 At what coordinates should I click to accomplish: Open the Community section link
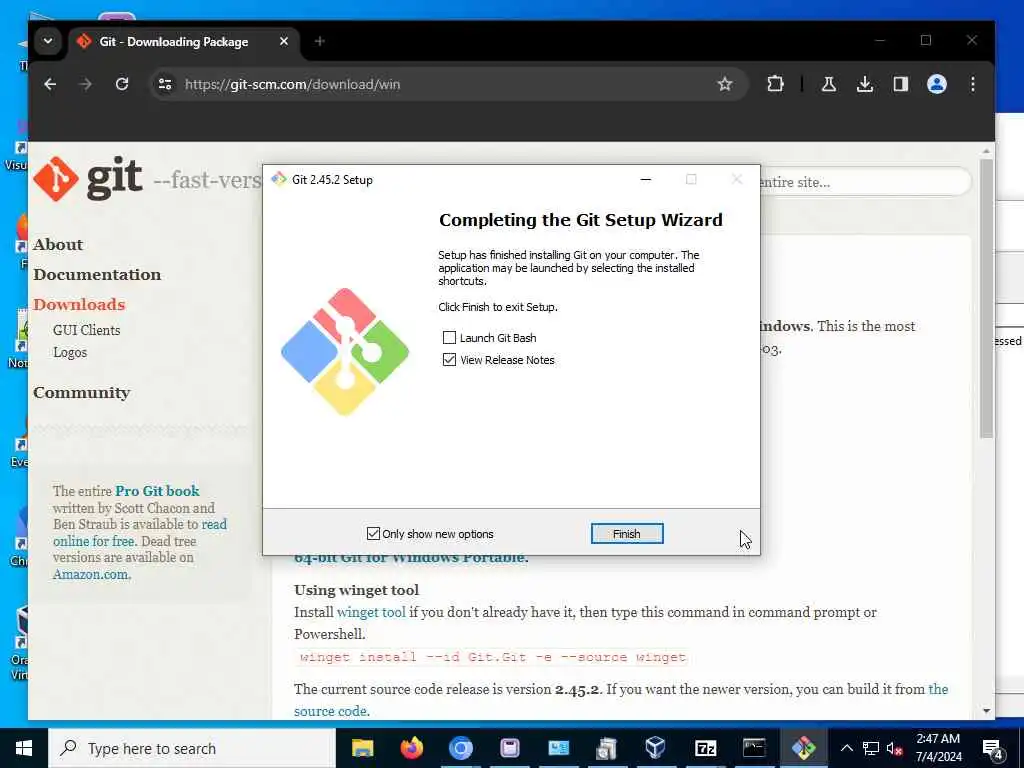(82, 392)
